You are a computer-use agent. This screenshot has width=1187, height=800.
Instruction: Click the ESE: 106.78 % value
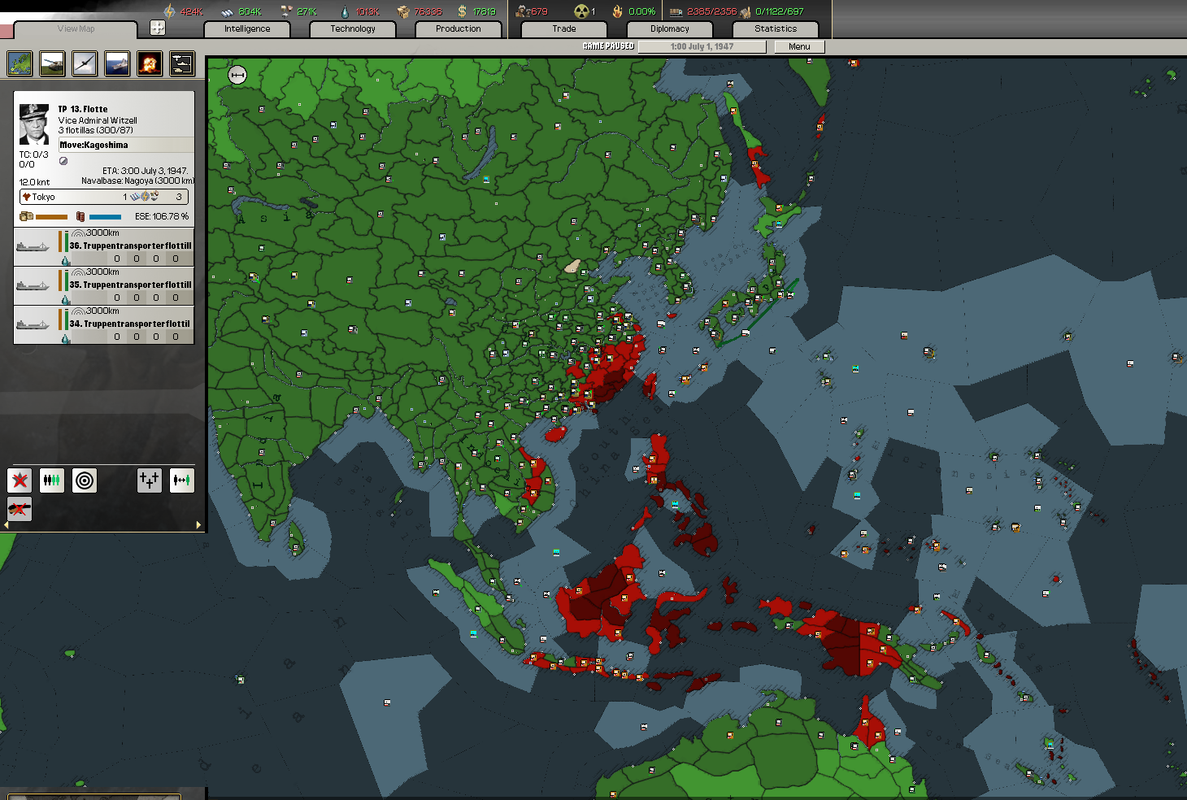coord(161,216)
